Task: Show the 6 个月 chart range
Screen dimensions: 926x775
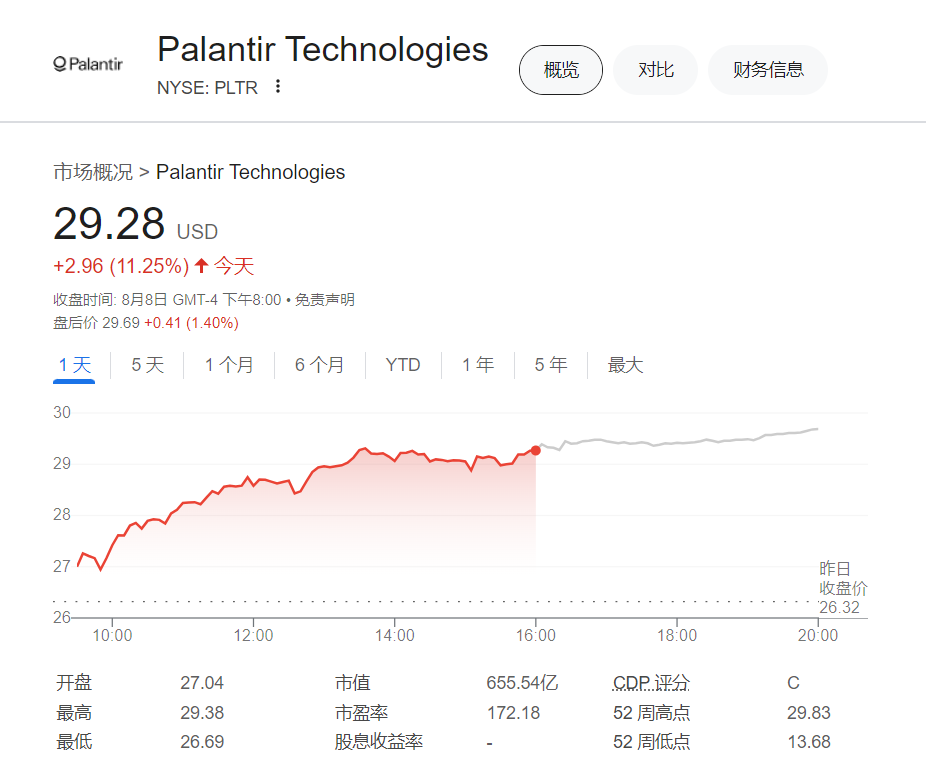Action: click(x=319, y=365)
